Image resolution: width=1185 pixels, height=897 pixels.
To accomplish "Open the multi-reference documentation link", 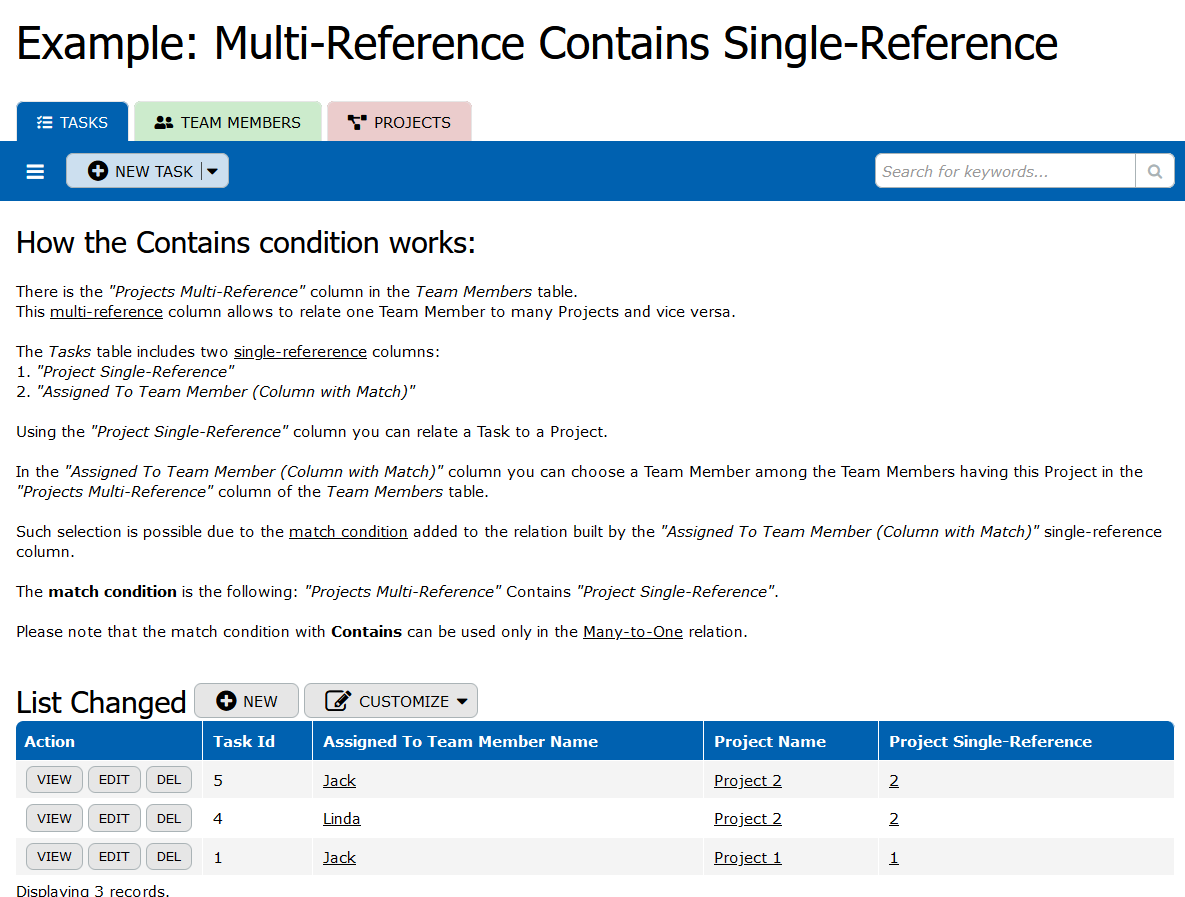I will [106, 312].
